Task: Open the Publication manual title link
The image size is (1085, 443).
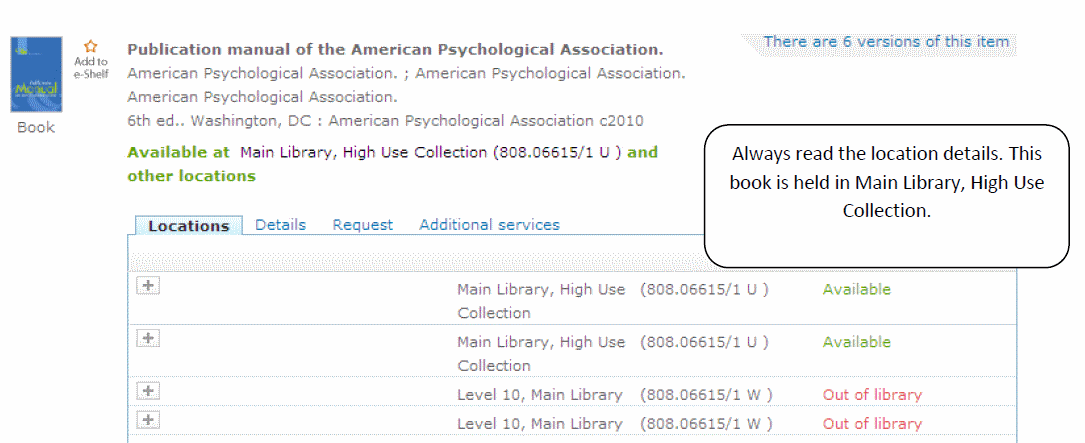Action: (395, 49)
